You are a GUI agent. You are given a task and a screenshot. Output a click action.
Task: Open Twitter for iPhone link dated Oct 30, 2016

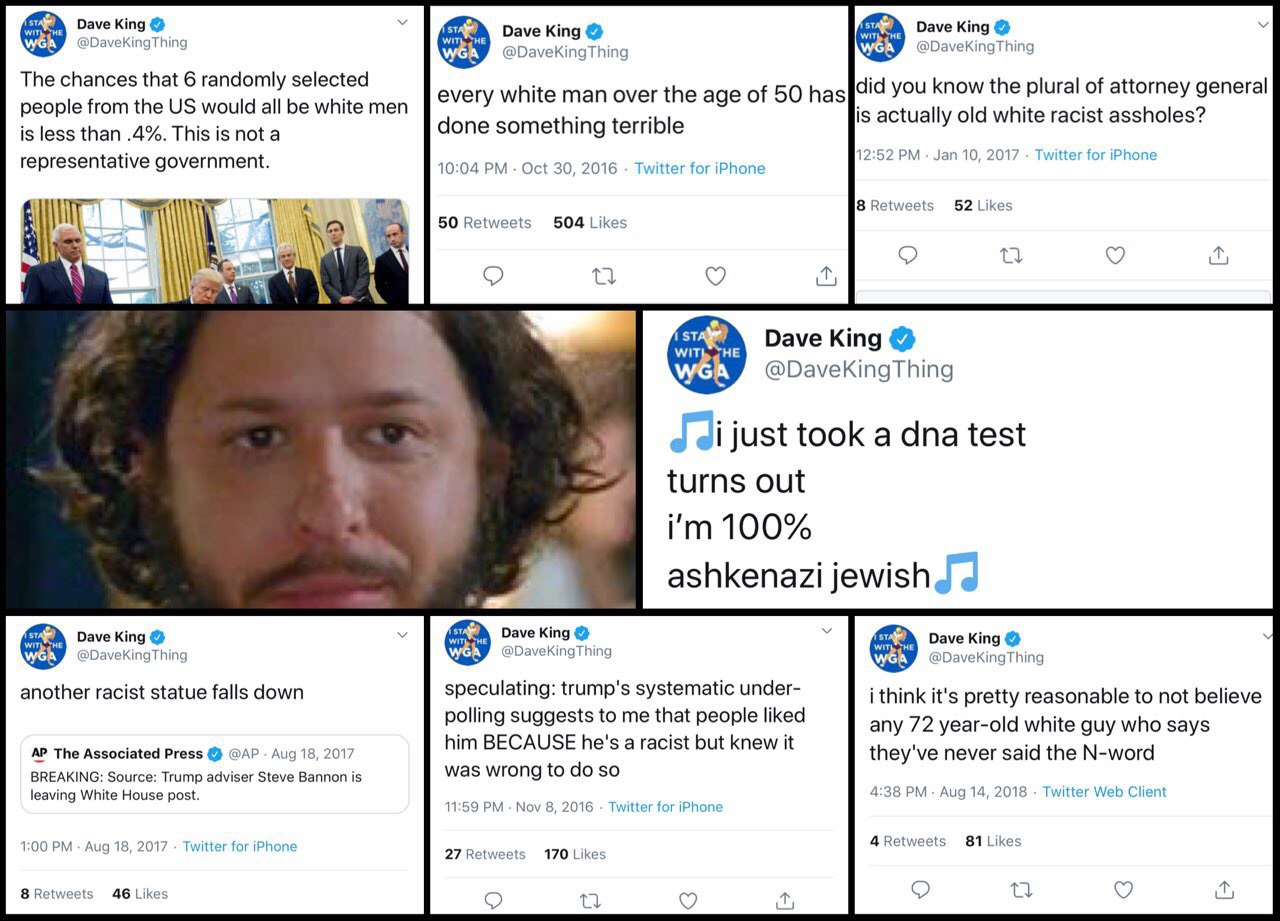tap(700, 168)
